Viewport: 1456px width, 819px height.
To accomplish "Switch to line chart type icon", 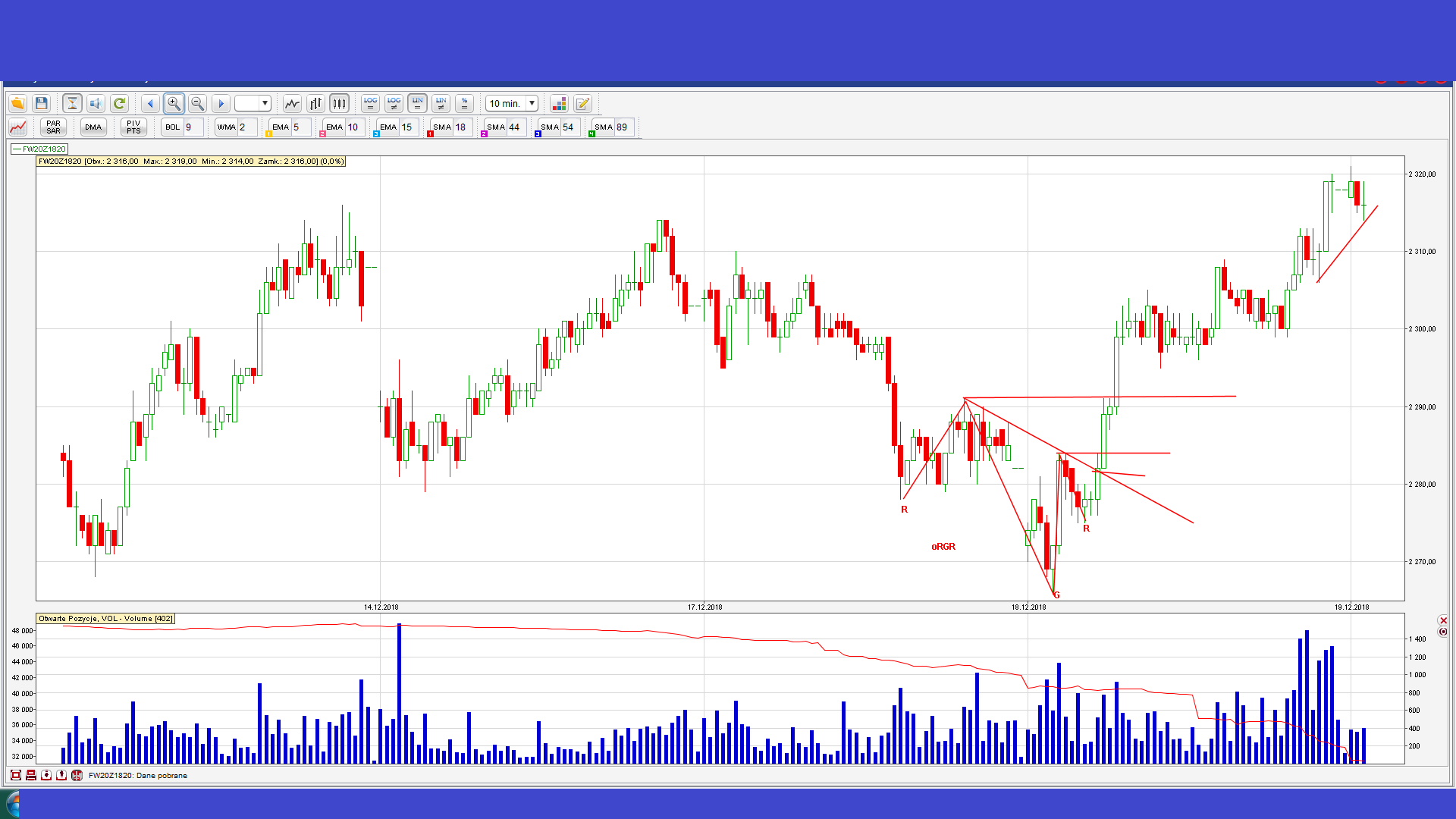I will [292, 103].
